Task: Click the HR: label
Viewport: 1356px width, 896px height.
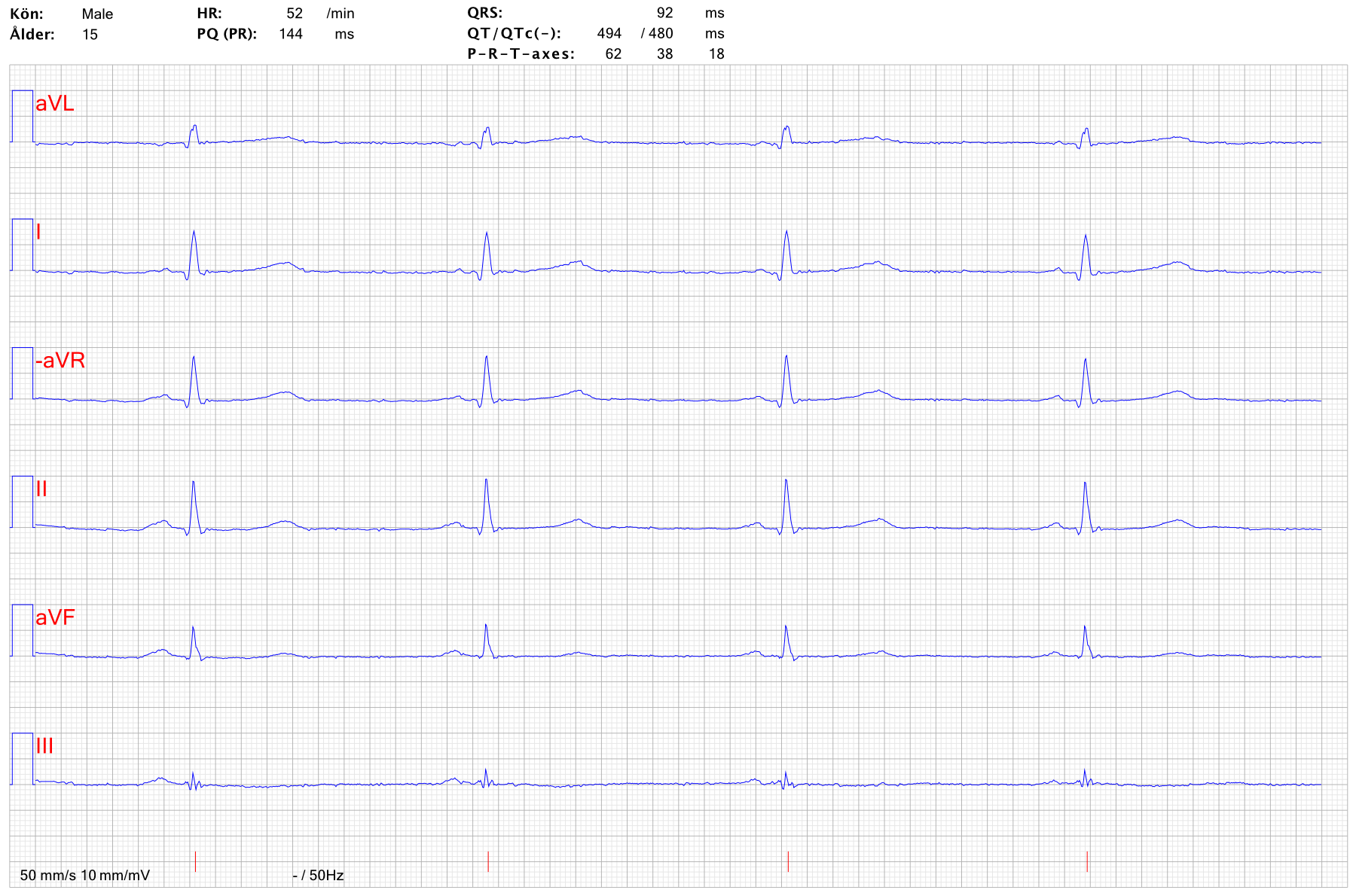Action: (209, 14)
